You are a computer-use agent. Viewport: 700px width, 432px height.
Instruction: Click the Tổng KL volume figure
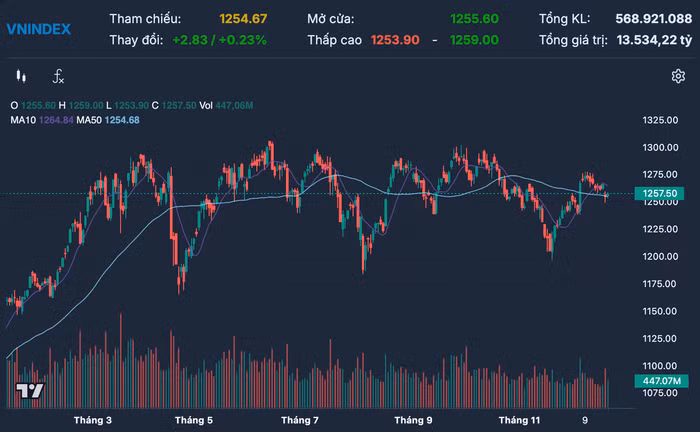click(x=651, y=19)
